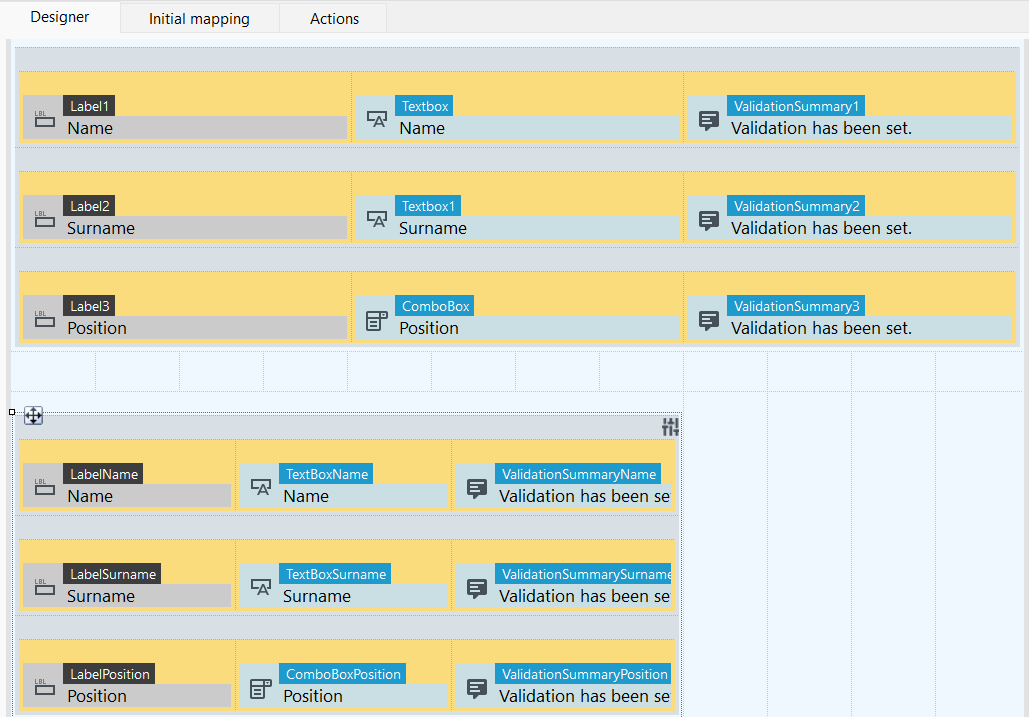Select the ValidationSummaryName name tag
Image resolution: width=1029 pixels, height=717 pixels.
pyautogui.click(x=578, y=474)
